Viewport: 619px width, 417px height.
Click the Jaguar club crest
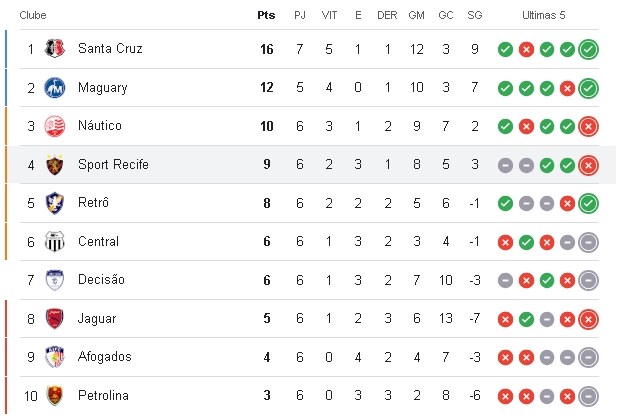[x=54, y=319]
